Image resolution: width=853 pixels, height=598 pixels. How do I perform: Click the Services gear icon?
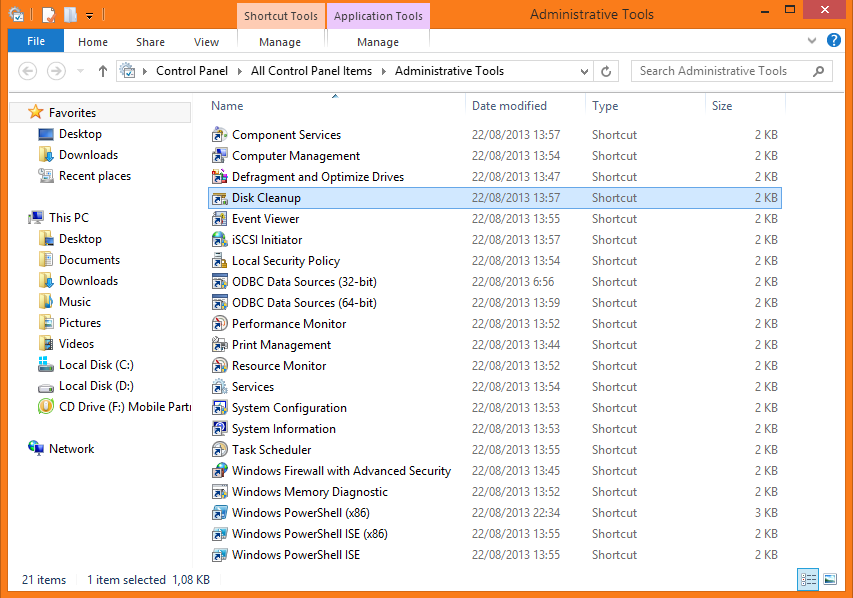tap(219, 386)
